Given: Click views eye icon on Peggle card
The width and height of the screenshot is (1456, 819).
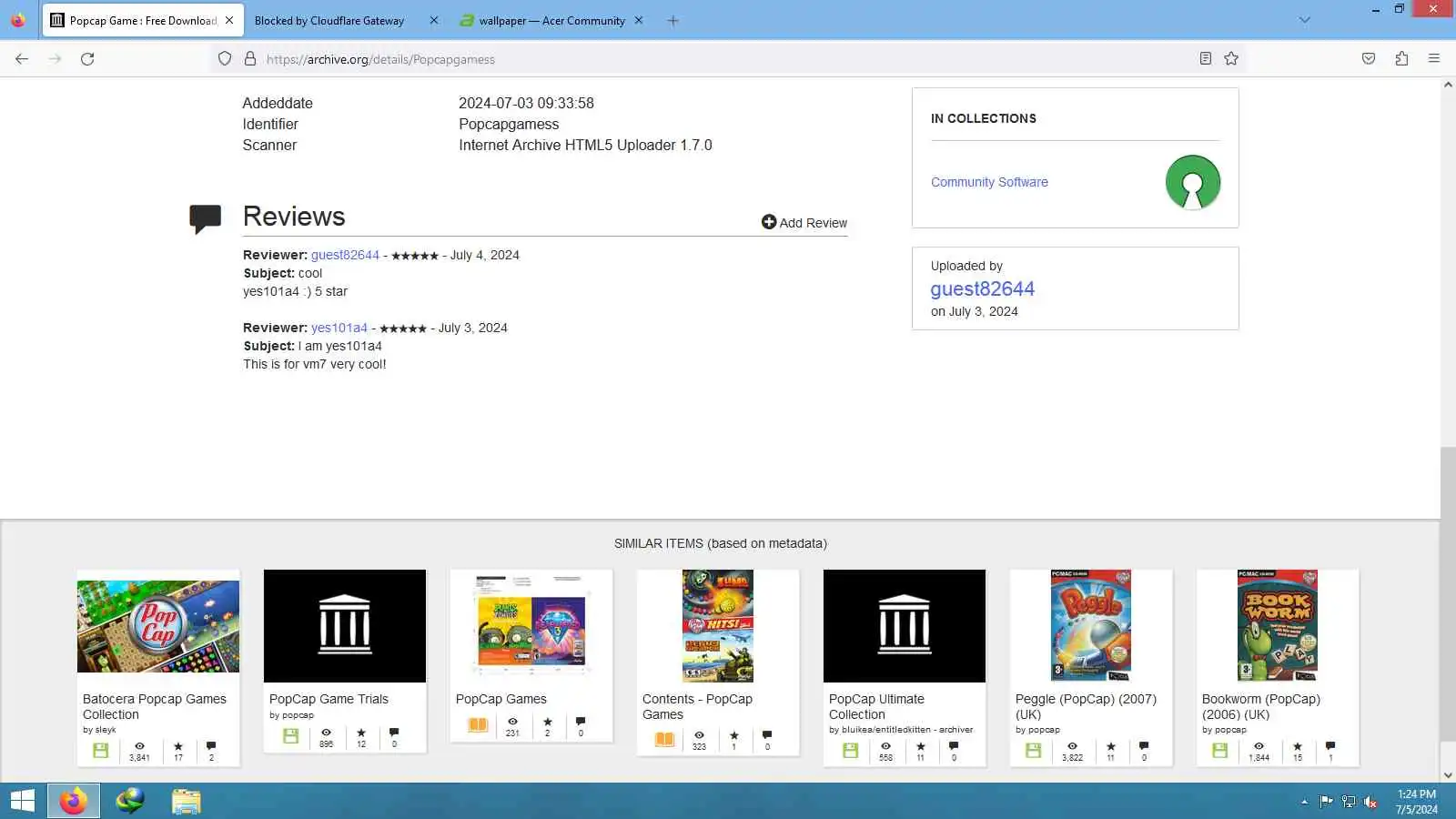Looking at the screenshot, I should click(x=1072, y=746).
